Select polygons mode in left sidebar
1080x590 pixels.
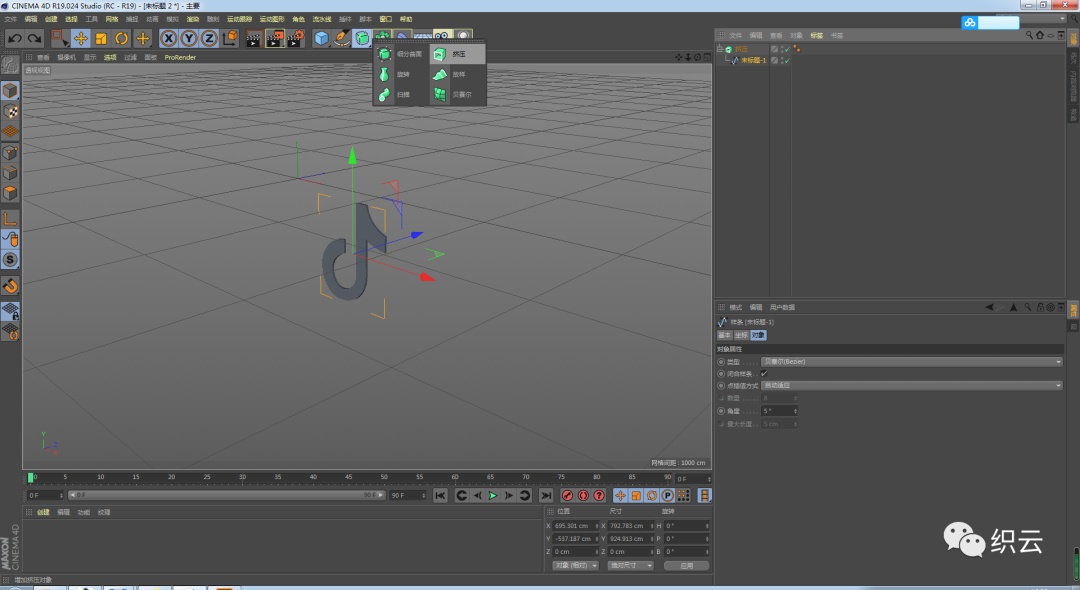(x=10, y=193)
